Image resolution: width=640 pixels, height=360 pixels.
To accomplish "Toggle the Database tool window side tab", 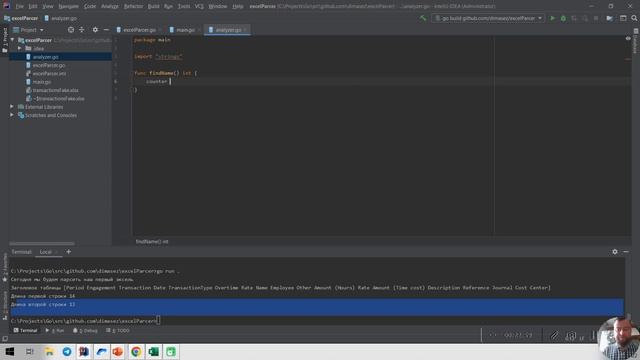I will coord(636,41).
